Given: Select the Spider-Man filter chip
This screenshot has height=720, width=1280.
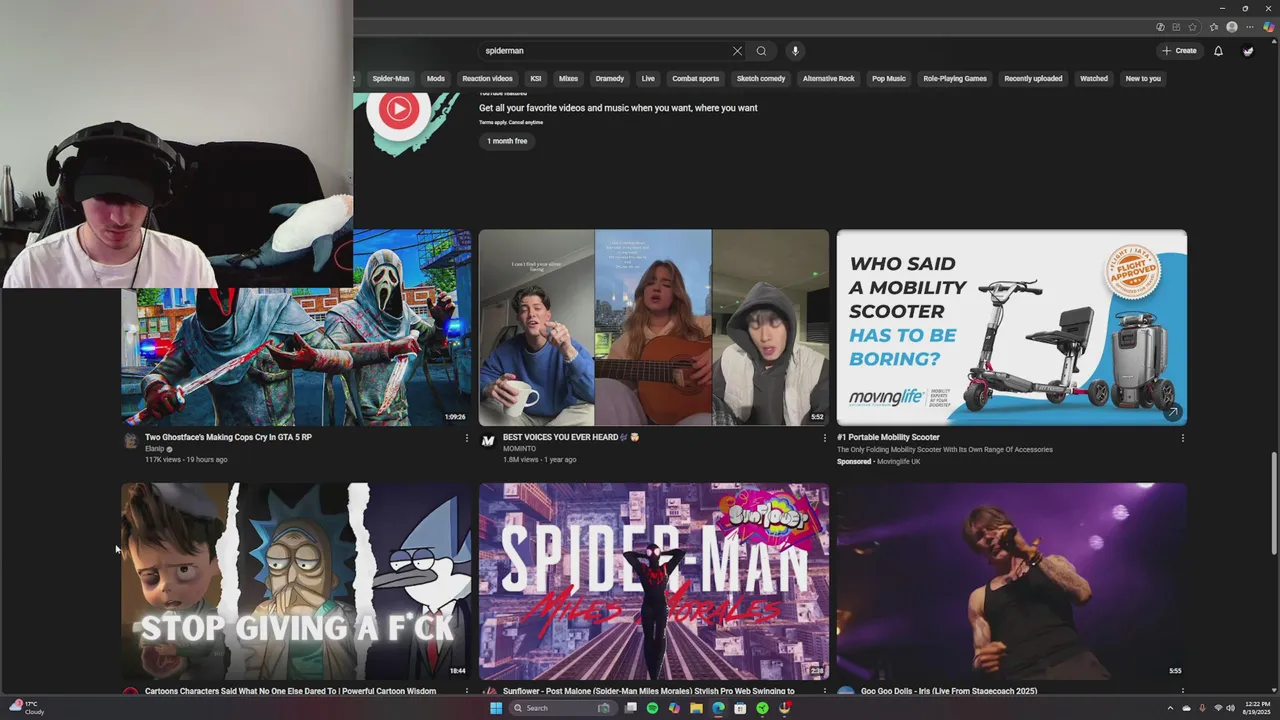Looking at the screenshot, I should 390,79.
